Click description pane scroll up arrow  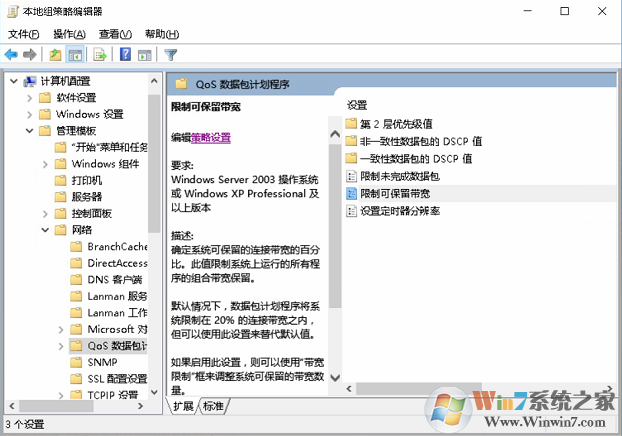click(335, 134)
